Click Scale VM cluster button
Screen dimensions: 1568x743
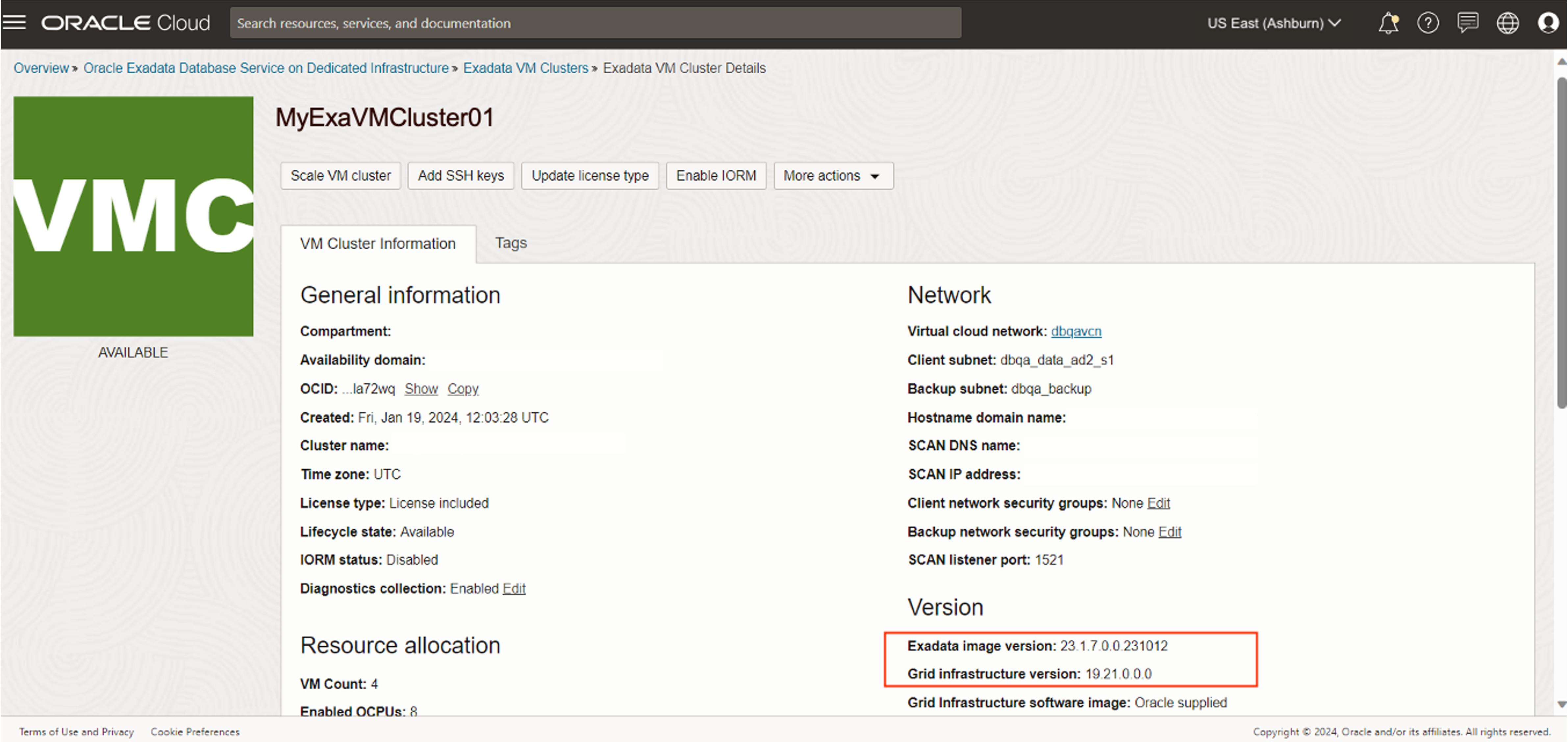click(x=340, y=176)
